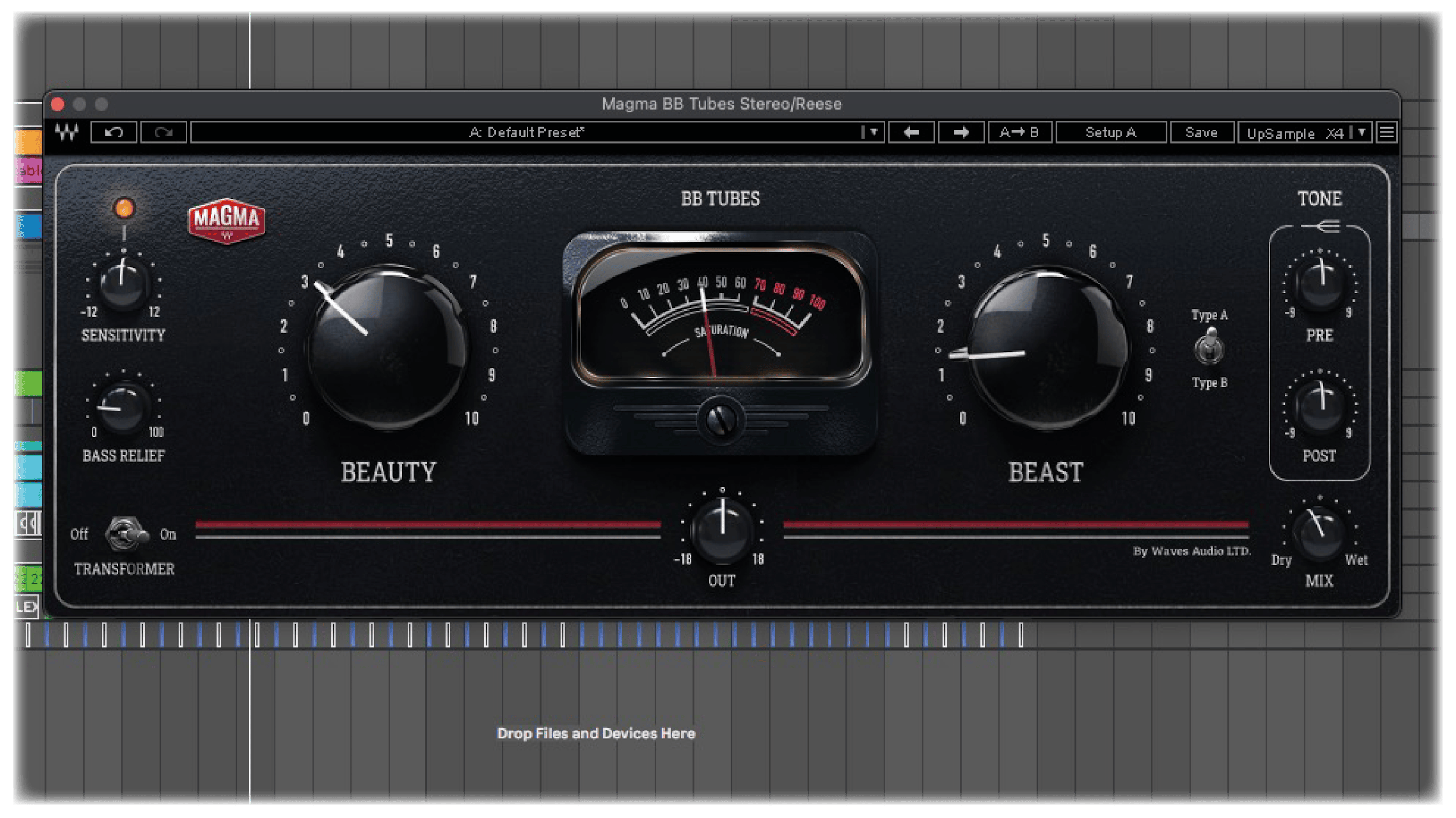Redo the last plugin change
The image size is (1456, 818).
tap(164, 132)
